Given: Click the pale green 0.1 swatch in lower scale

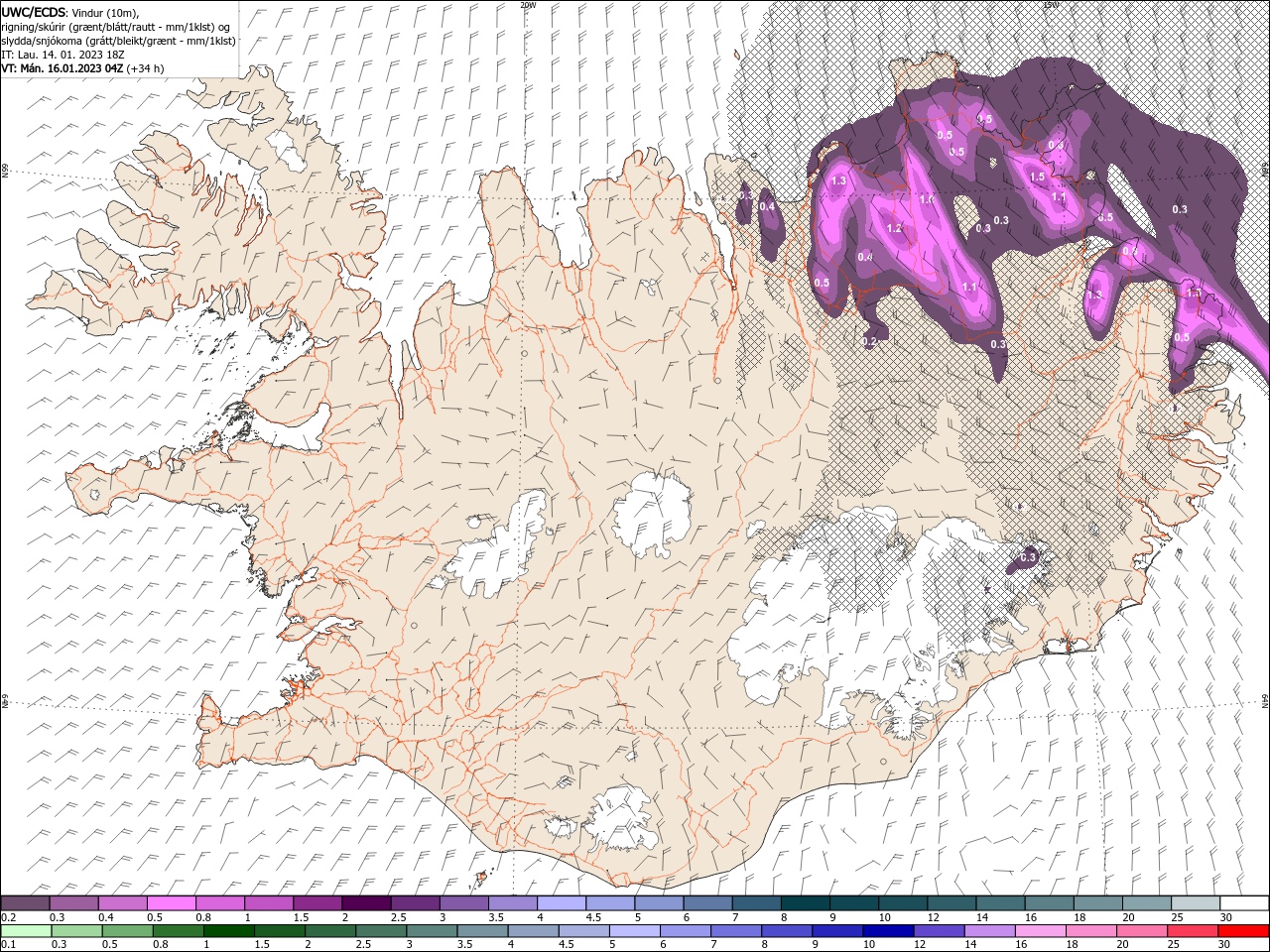Looking at the screenshot, I should coord(26,931).
